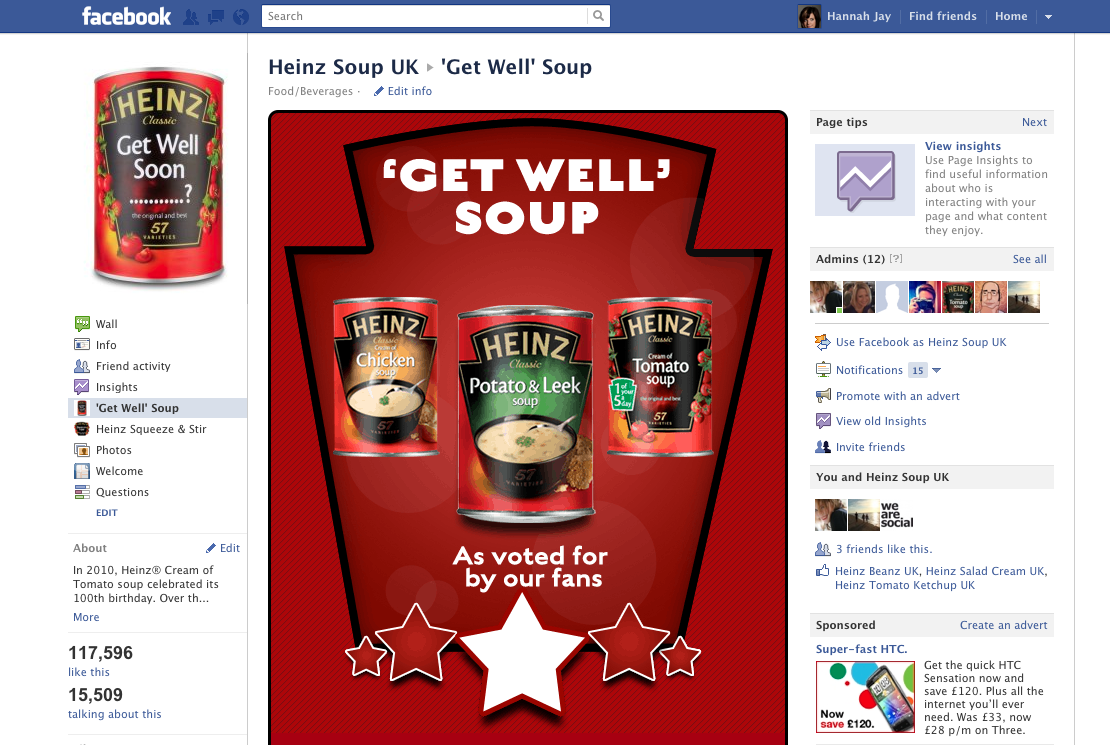Click the HTC sponsored advert thumbnail

tap(865, 697)
